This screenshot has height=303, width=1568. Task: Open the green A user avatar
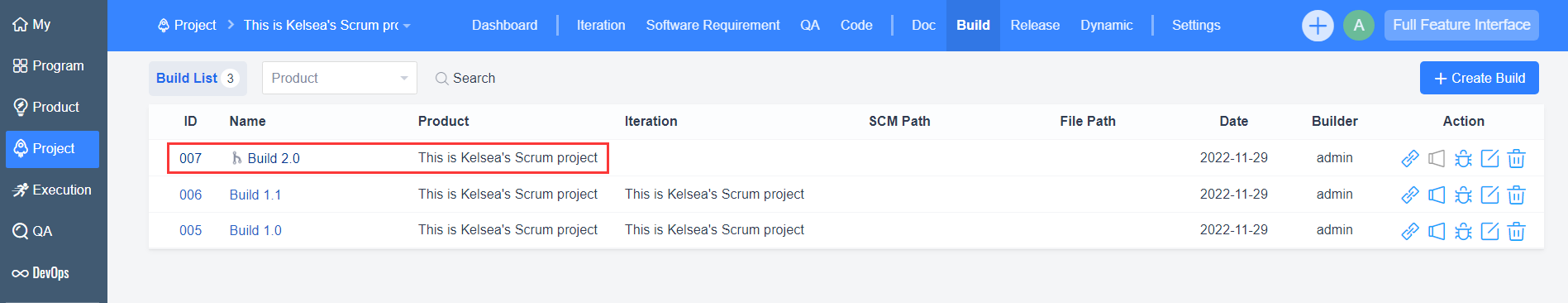click(1359, 26)
